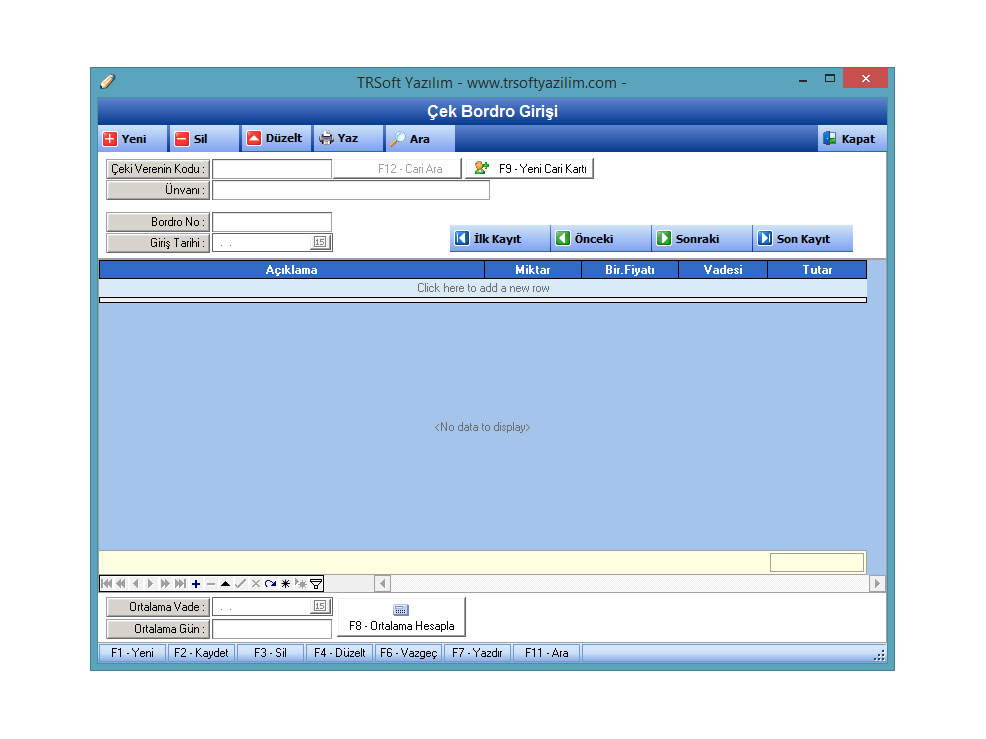986x739 pixels.
Task: Sort by the Tutar column header
Action: (x=817, y=270)
